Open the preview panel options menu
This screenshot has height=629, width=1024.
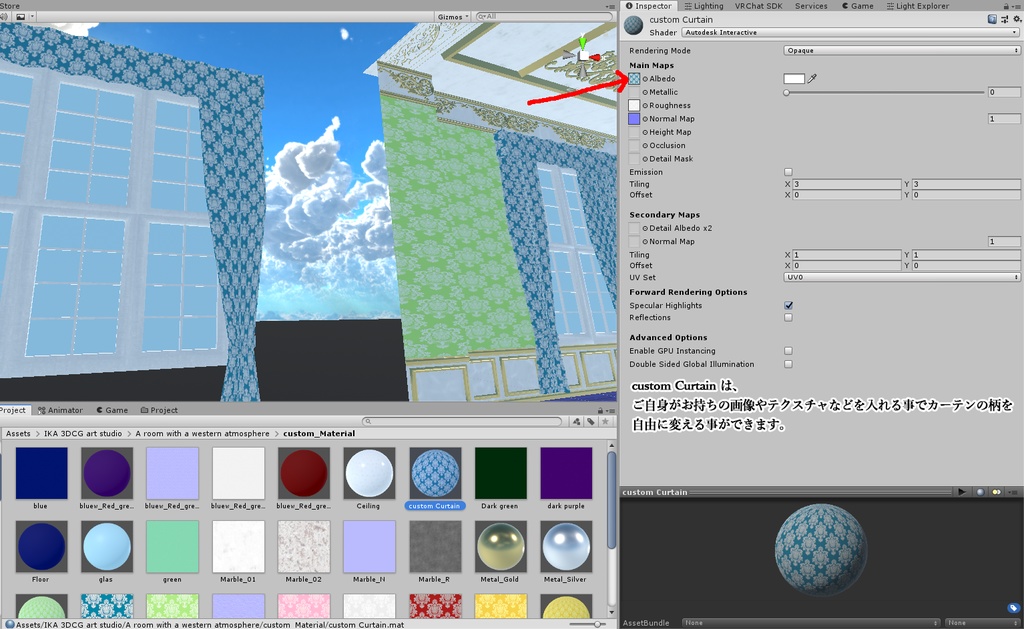(x=1013, y=492)
